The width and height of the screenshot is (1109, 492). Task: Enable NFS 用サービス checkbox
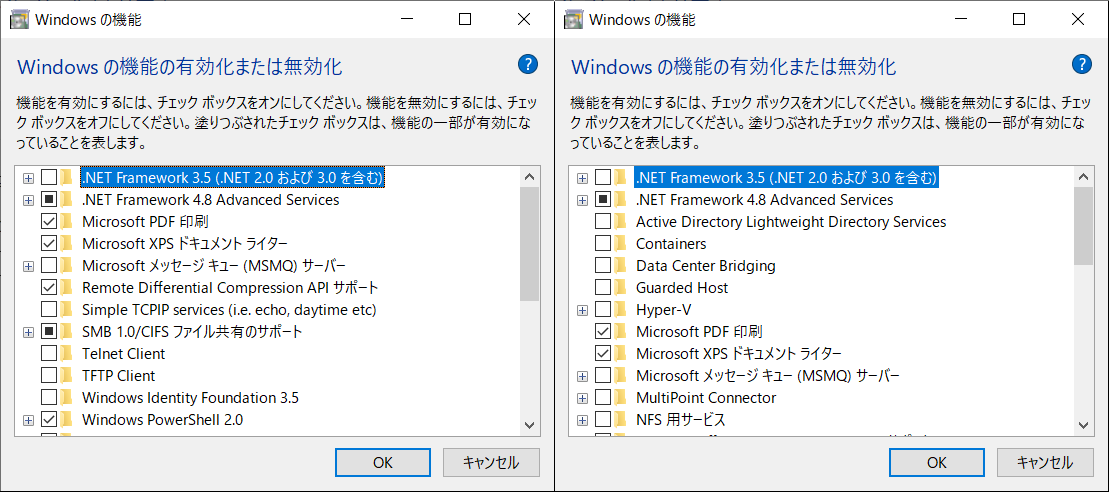(x=603, y=419)
